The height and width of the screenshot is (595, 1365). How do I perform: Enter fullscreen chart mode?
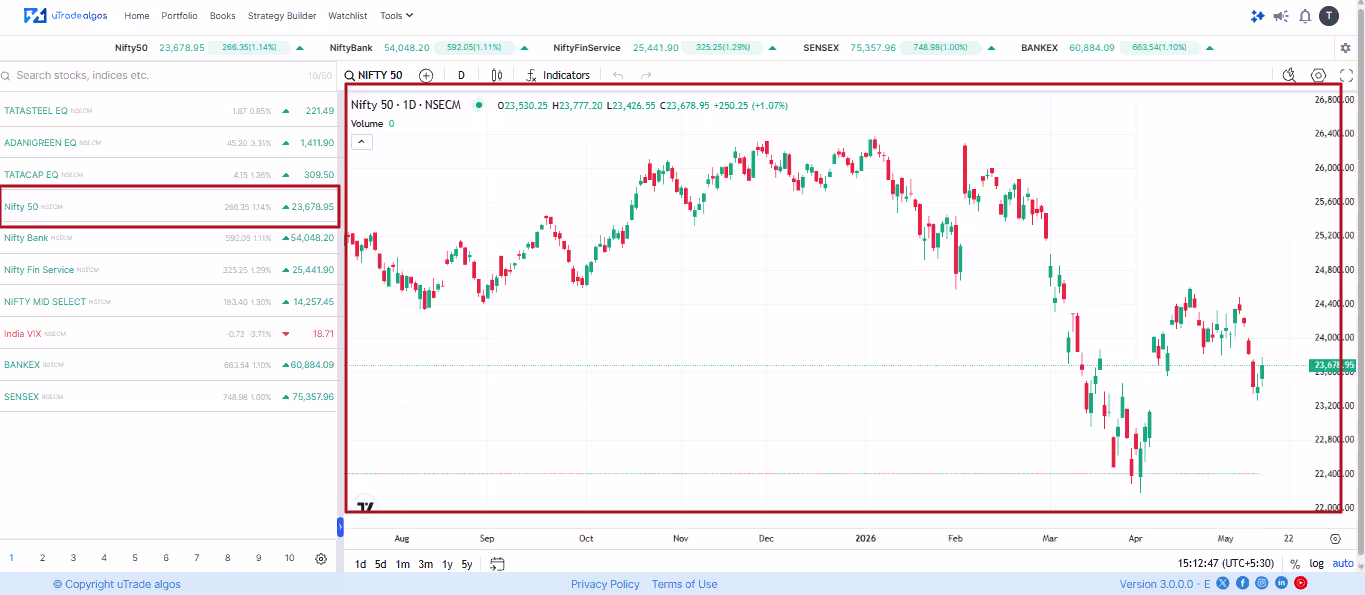[x=1347, y=75]
